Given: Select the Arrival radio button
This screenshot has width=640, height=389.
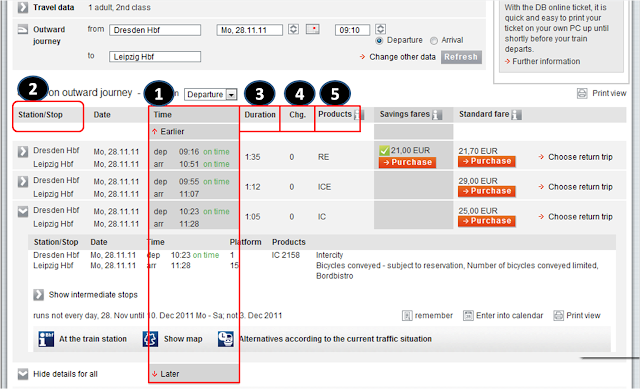Looking at the screenshot, I should pyautogui.click(x=434, y=40).
